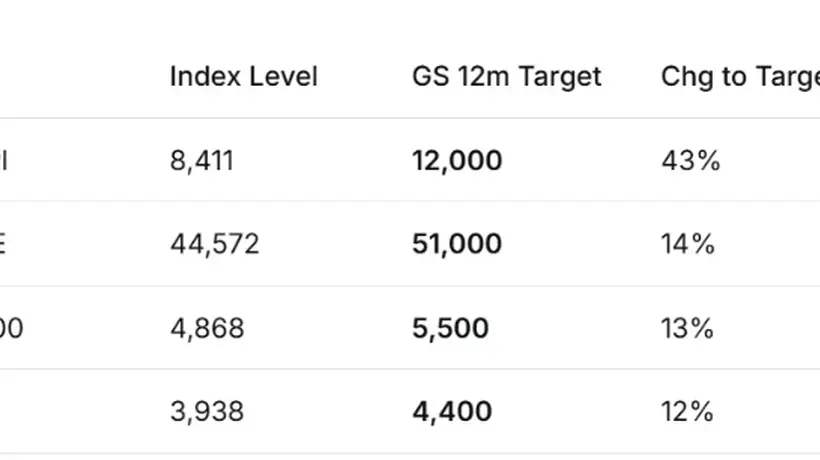Select the 4,400 target value
Image resolution: width=820 pixels, height=460 pixels.
click(452, 411)
